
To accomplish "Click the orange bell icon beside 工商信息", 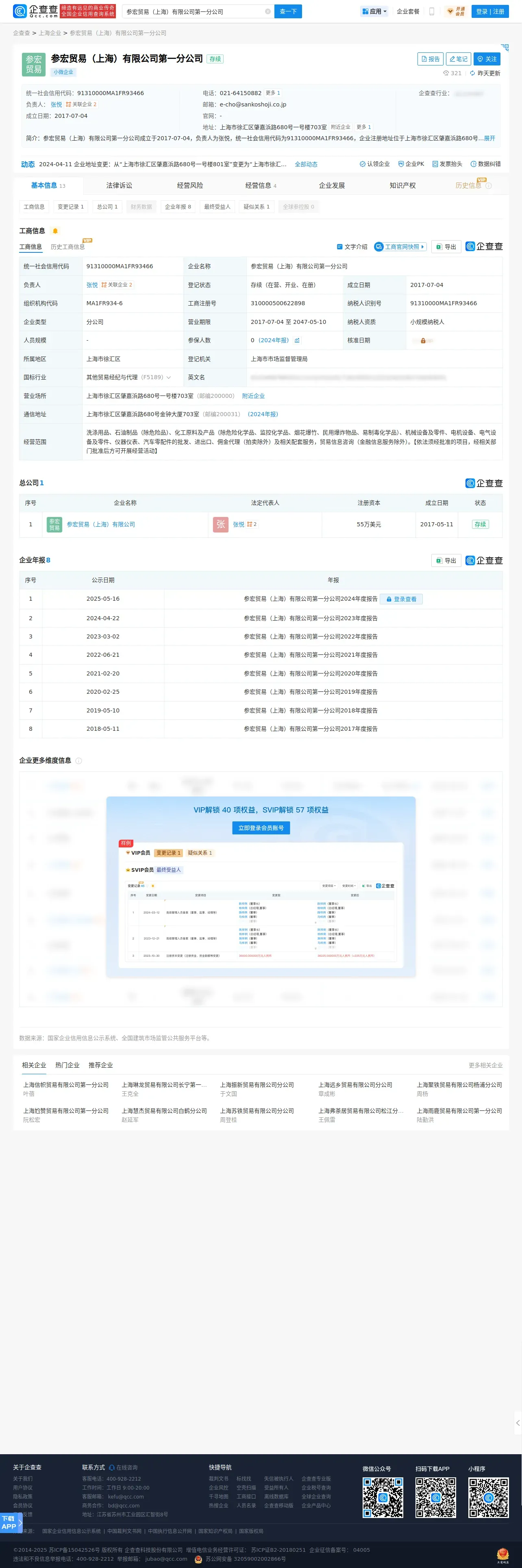I will tap(55, 231).
